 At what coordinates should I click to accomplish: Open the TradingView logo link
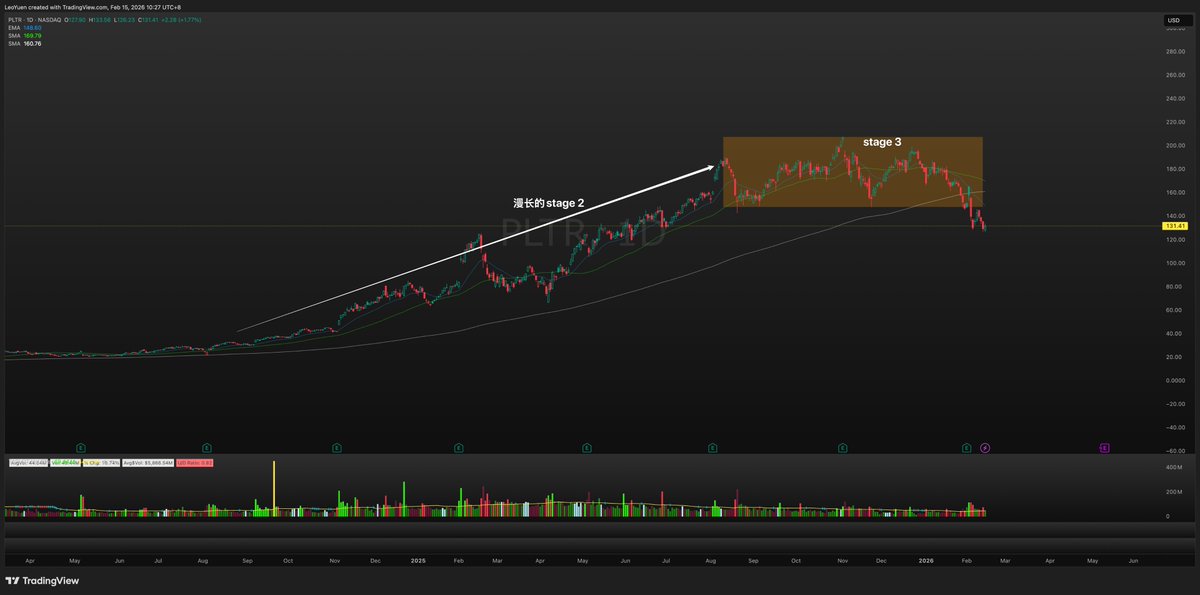pyautogui.click(x=43, y=581)
